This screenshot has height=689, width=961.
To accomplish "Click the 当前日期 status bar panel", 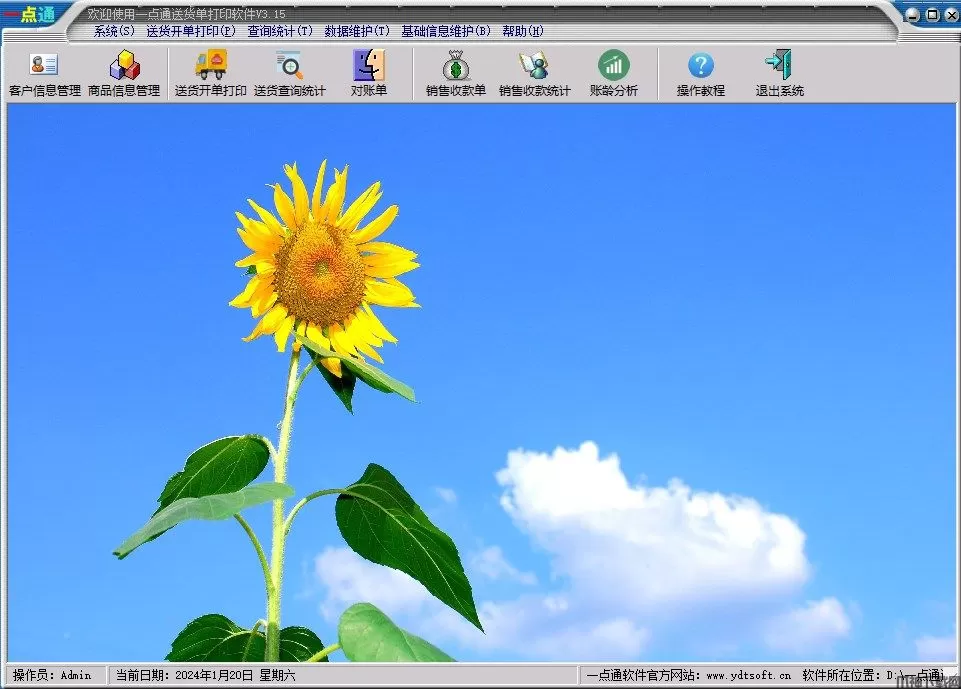I will coord(205,675).
